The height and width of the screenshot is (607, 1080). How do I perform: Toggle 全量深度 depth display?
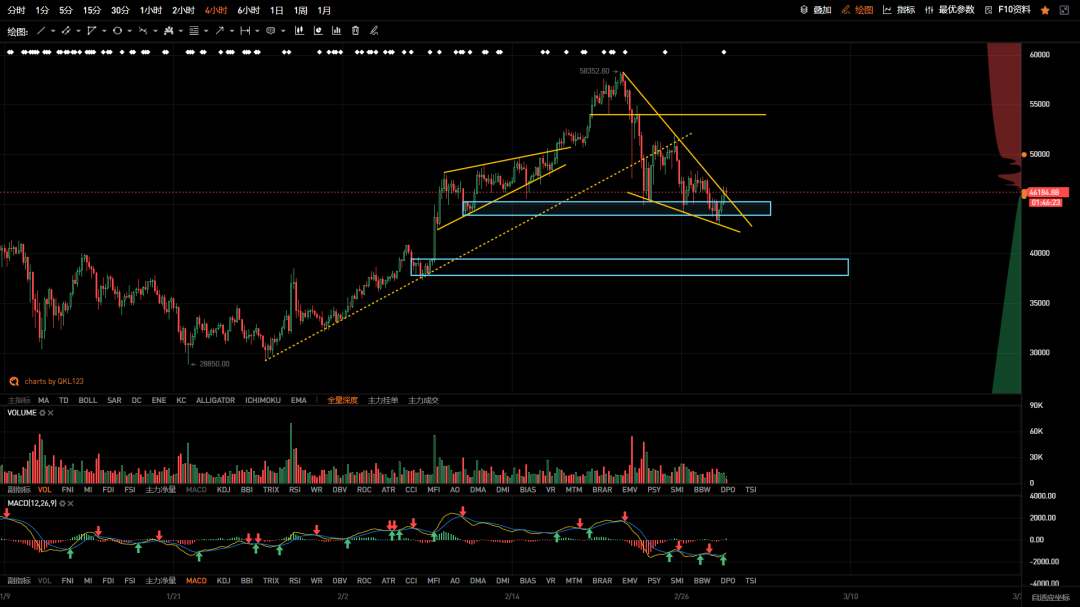click(342, 400)
